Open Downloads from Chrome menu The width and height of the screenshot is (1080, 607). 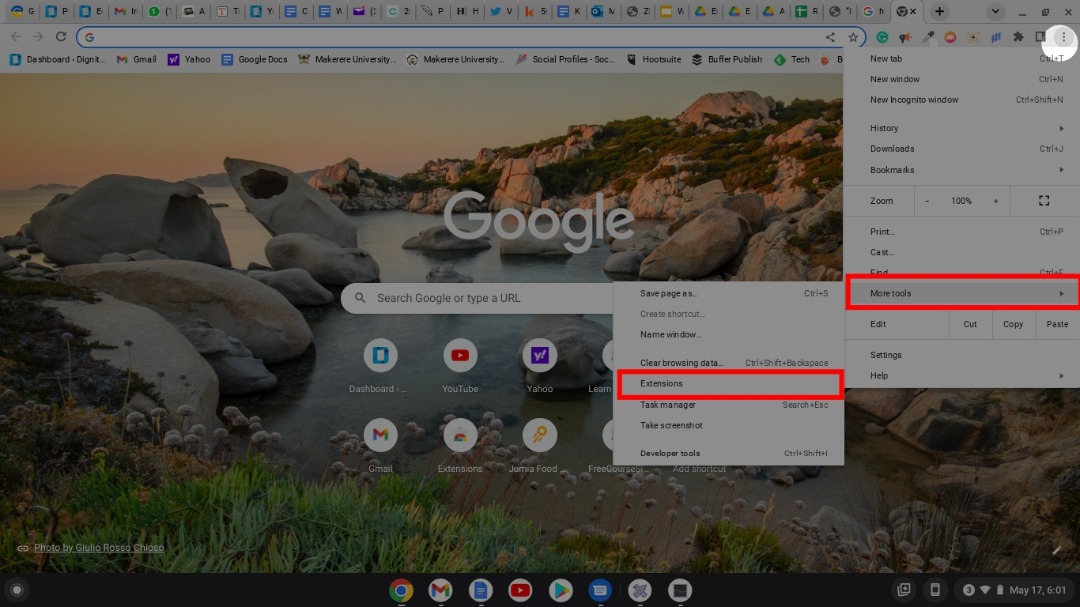click(962, 149)
